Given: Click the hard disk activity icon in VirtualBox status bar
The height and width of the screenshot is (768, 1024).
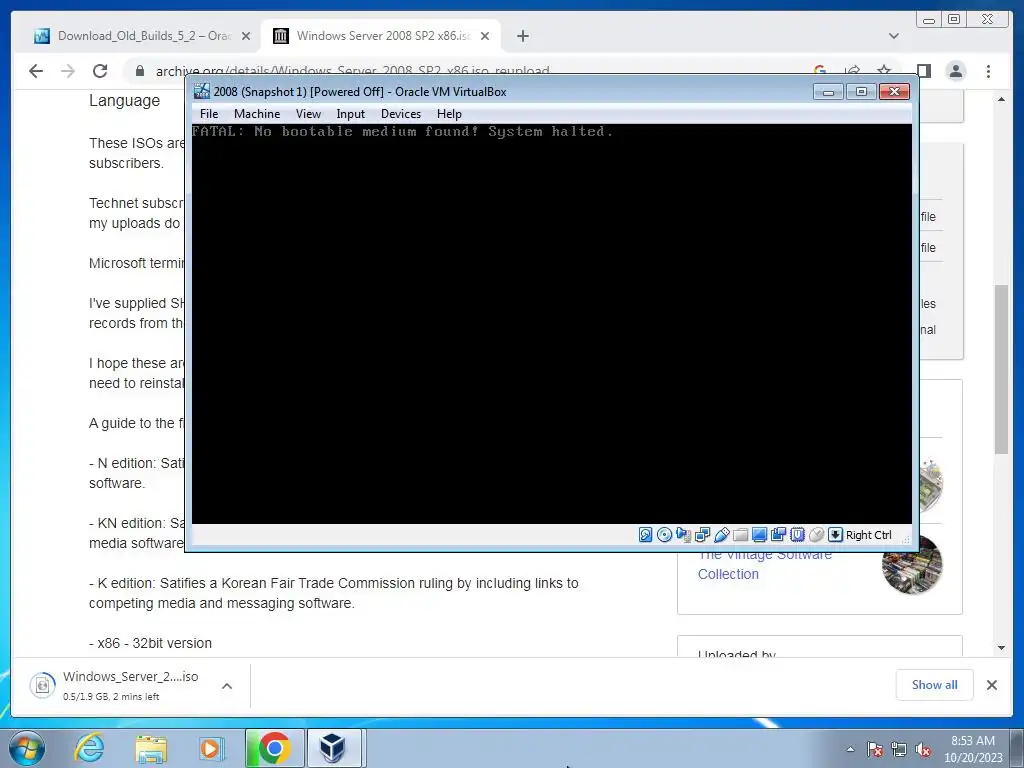Looking at the screenshot, I should pyautogui.click(x=645, y=535).
